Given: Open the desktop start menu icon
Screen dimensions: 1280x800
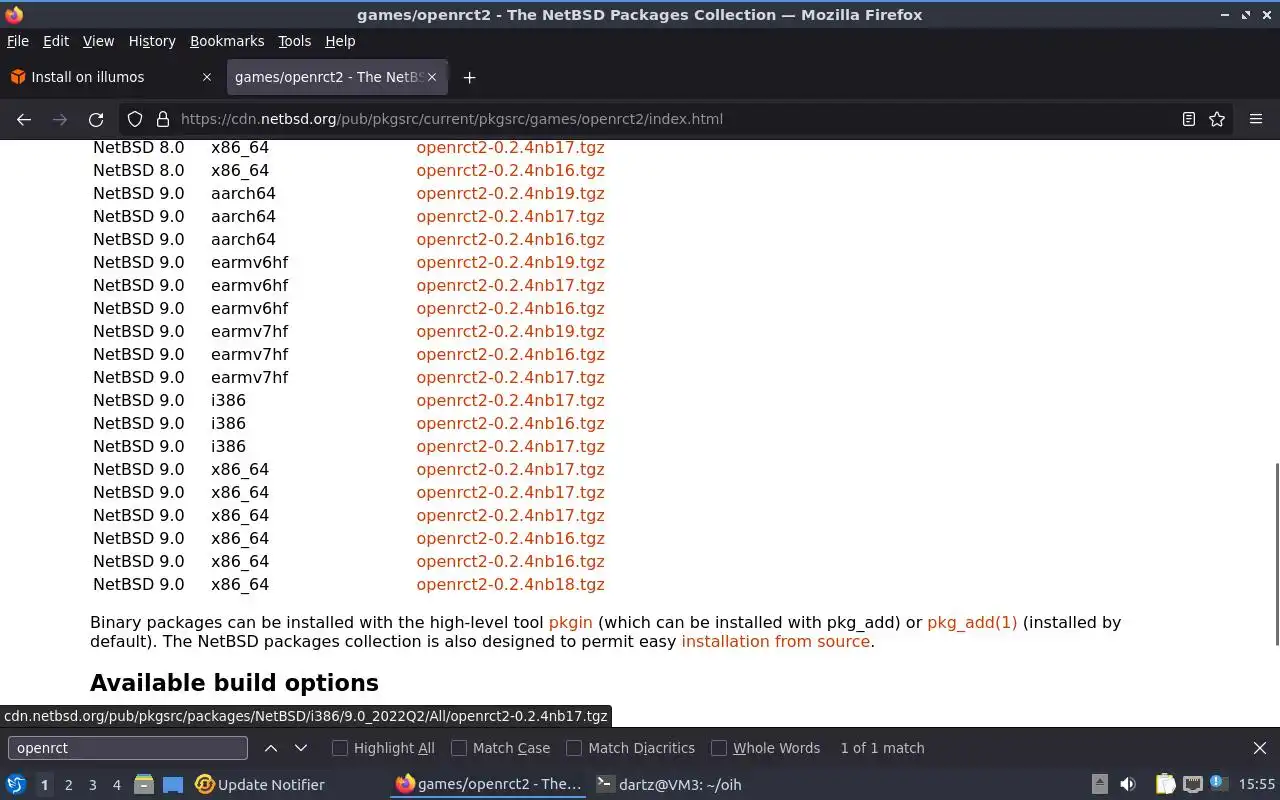Looking at the screenshot, I should pos(16,785).
